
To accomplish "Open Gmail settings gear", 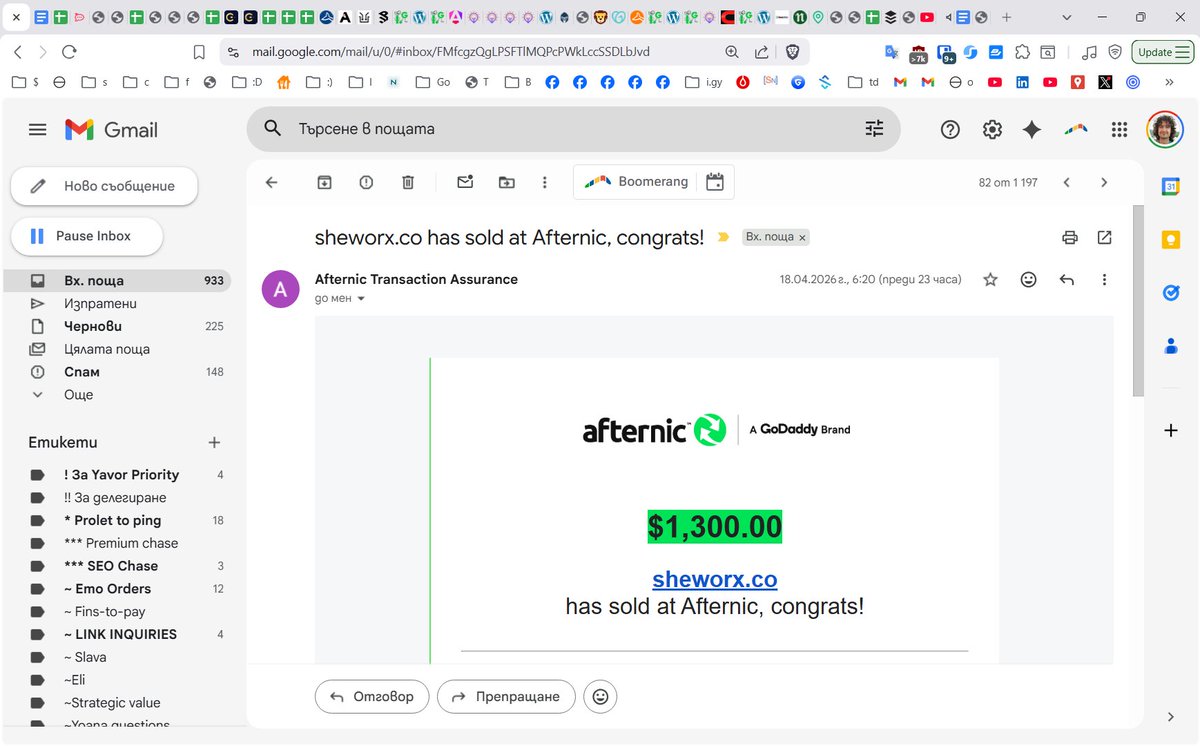I will [992, 129].
